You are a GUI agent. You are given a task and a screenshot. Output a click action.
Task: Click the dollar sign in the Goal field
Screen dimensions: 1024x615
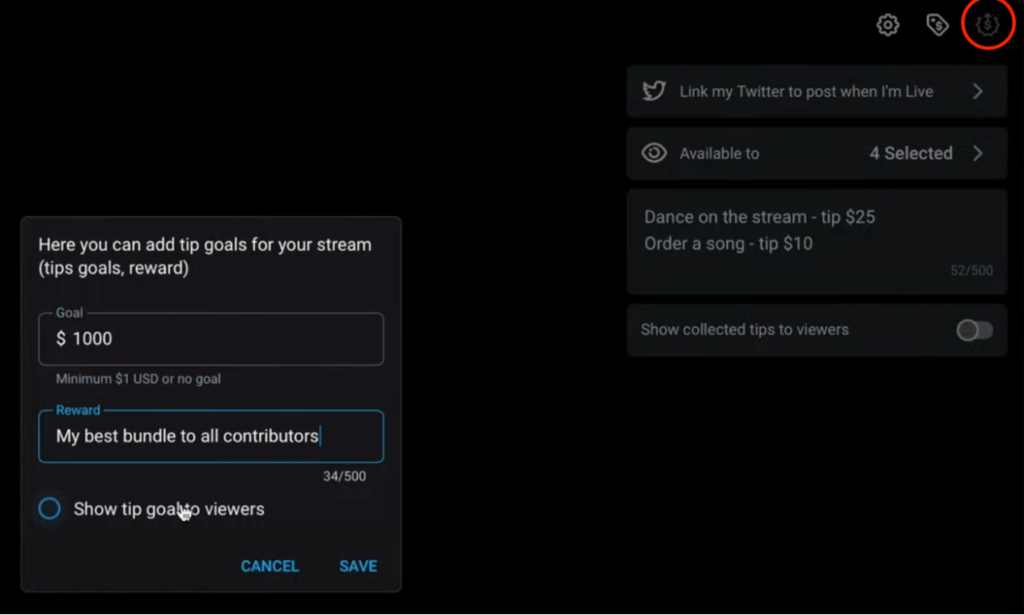(61, 339)
